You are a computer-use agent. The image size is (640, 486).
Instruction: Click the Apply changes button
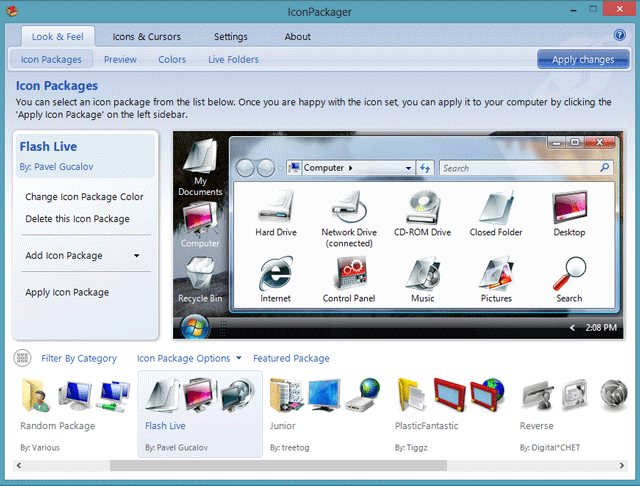click(583, 59)
